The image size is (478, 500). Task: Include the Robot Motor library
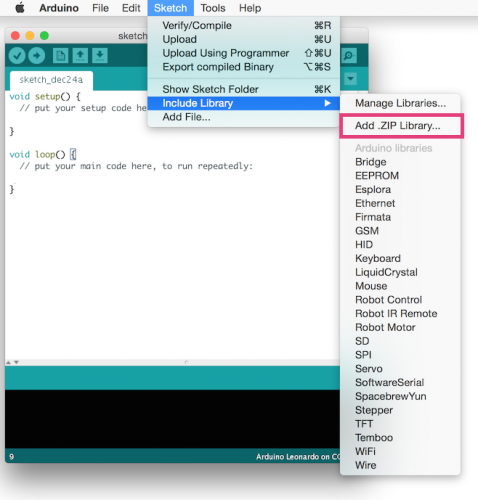point(400,327)
